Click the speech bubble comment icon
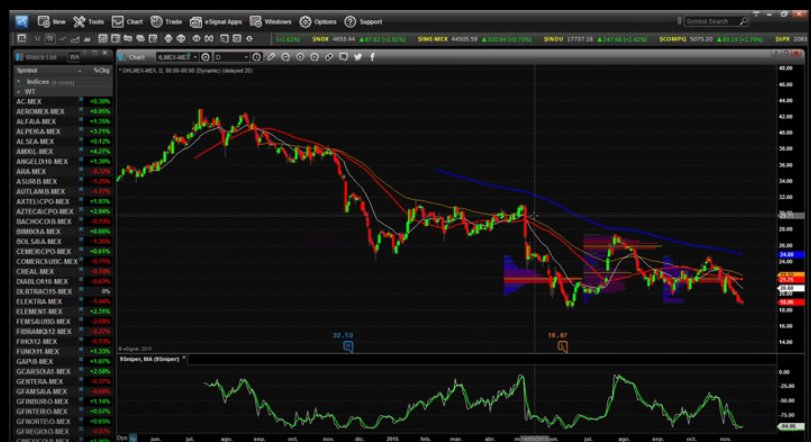Image resolution: width=811 pixels, height=442 pixels. click(343, 57)
